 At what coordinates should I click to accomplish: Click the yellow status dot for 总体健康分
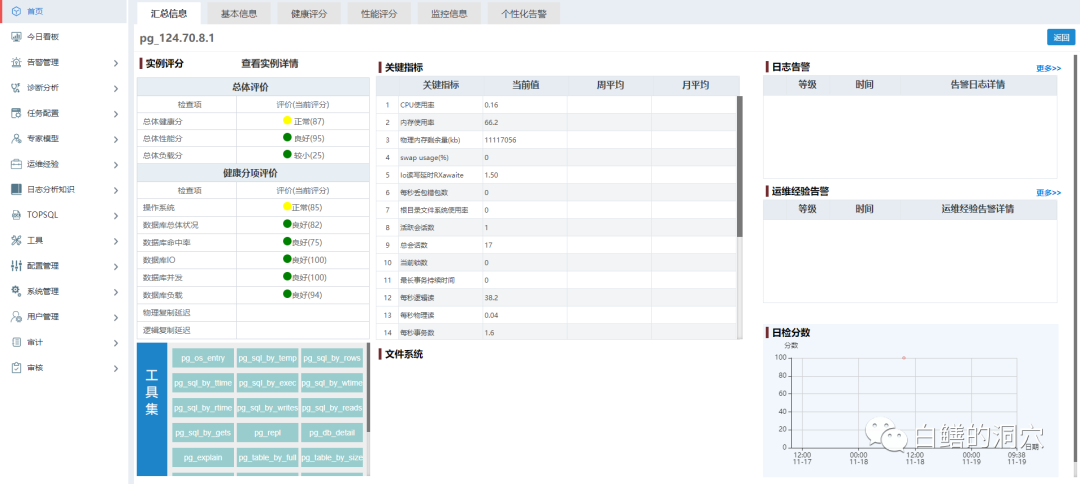click(x=287, y=120)
